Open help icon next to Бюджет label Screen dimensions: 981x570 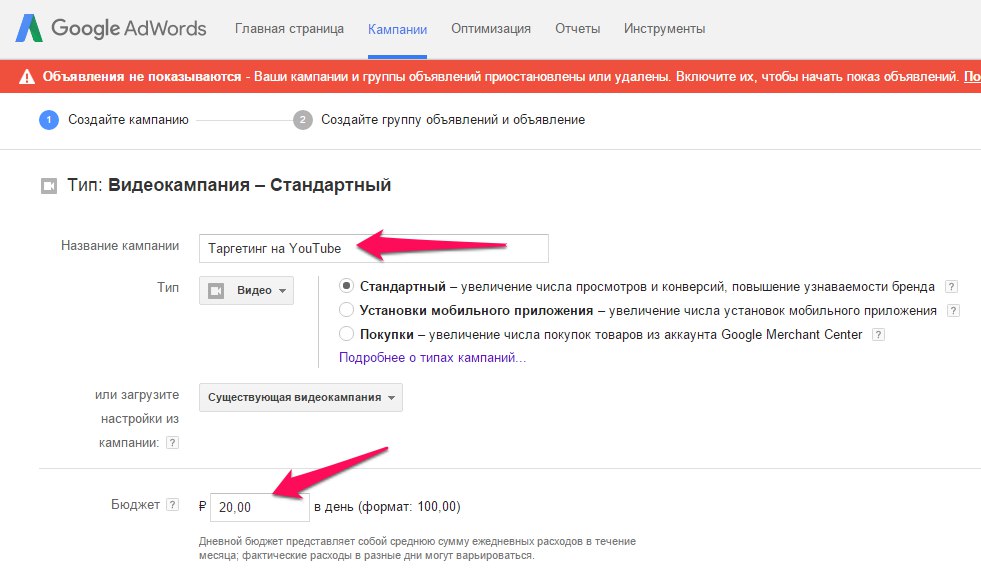tap(173, 505)
